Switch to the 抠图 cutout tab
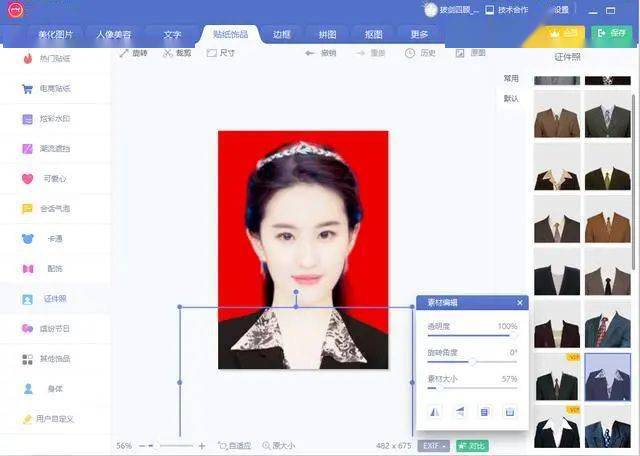Viewport: 640px width, 456px height. 373,35
